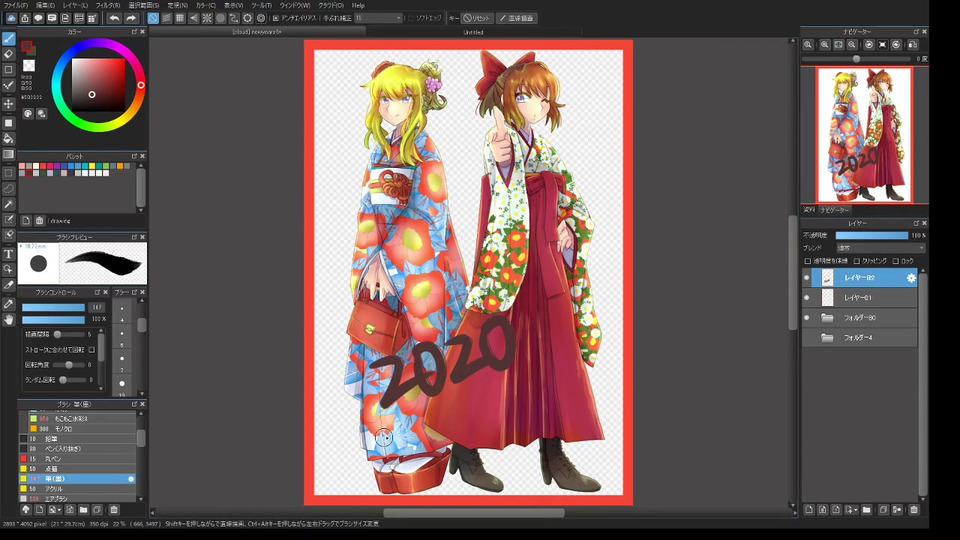
Task: Hide the レイヤー01 layer visibility
Action: (807, 298)
